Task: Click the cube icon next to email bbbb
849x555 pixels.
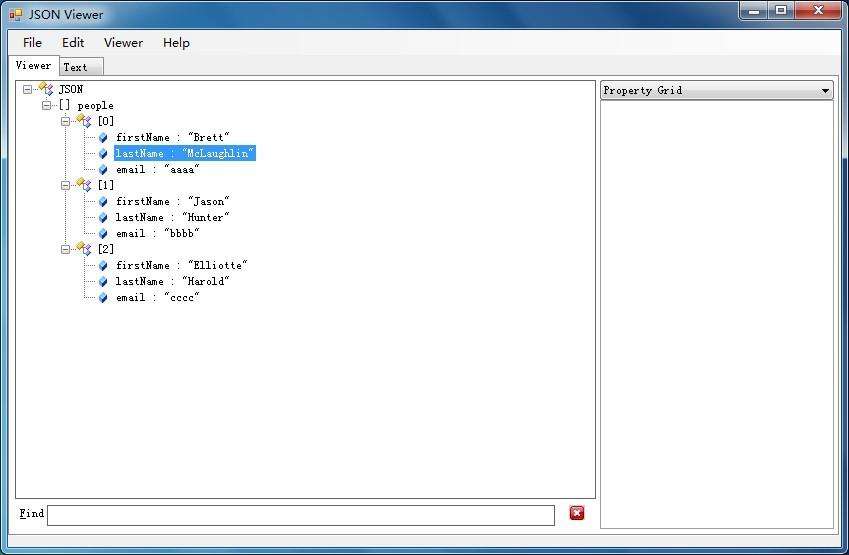Action: [103, 233]
